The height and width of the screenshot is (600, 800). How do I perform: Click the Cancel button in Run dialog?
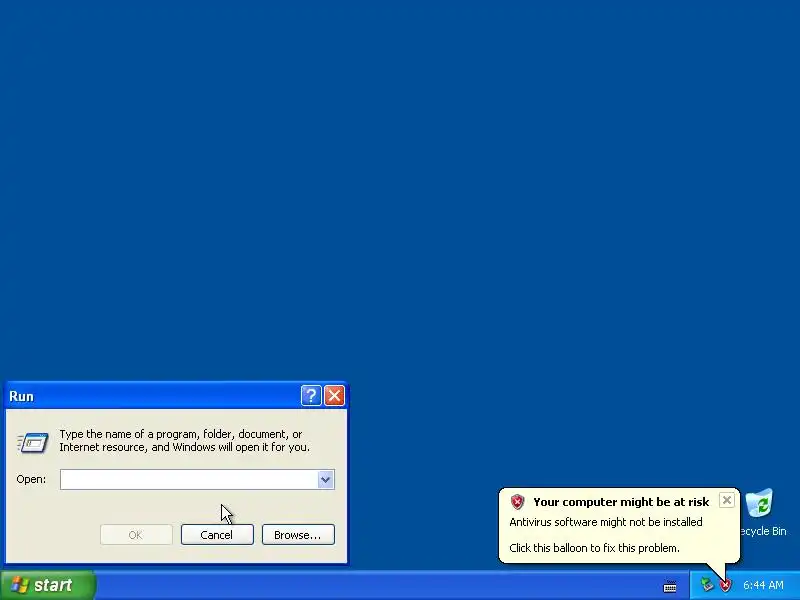point(217,535)
